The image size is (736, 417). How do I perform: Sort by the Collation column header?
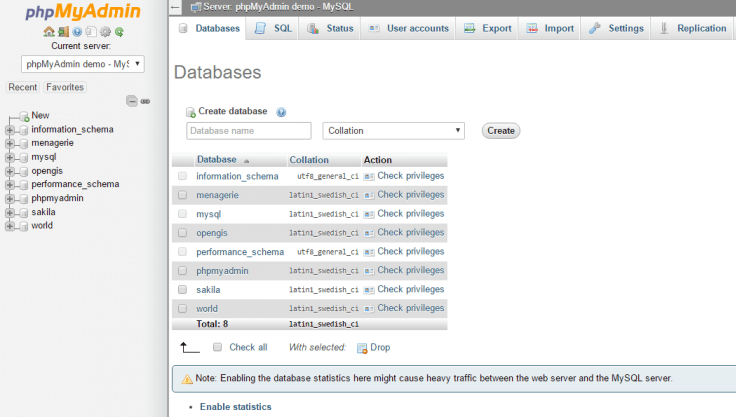coord(309,160)
